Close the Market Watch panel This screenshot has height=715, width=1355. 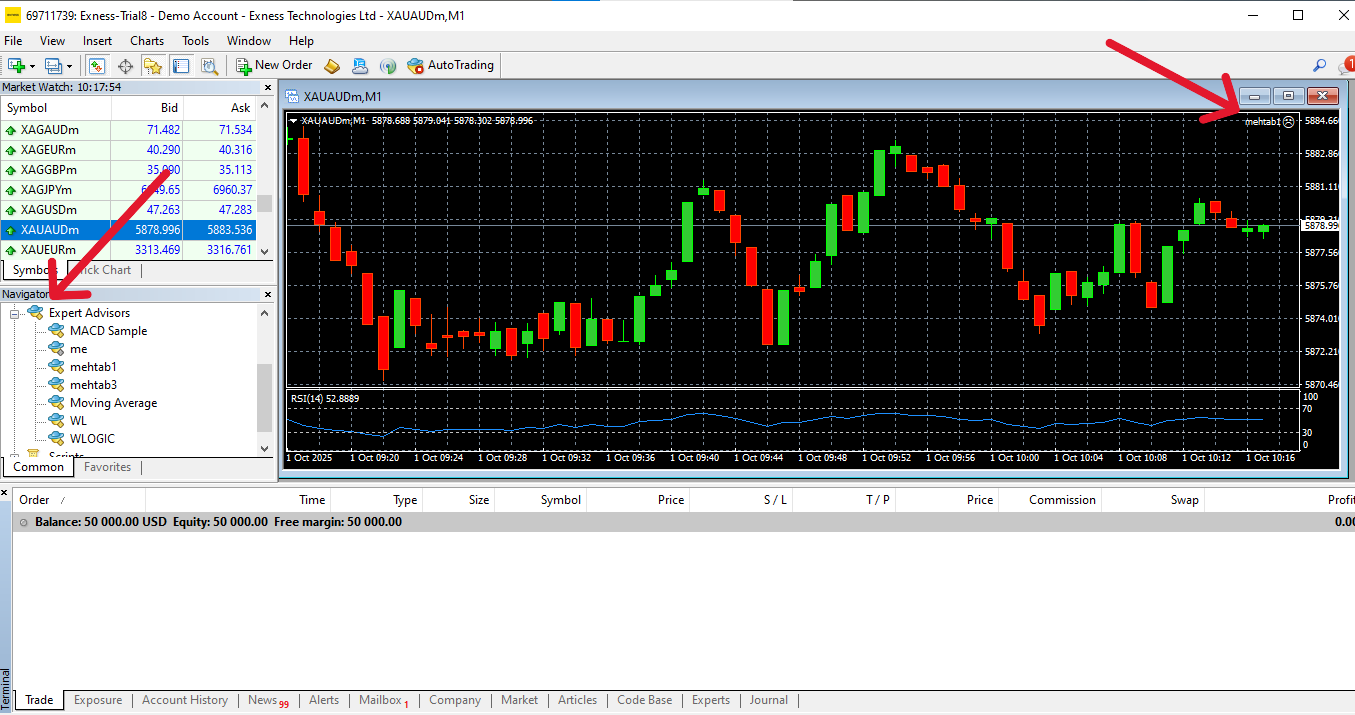[267, 88]
